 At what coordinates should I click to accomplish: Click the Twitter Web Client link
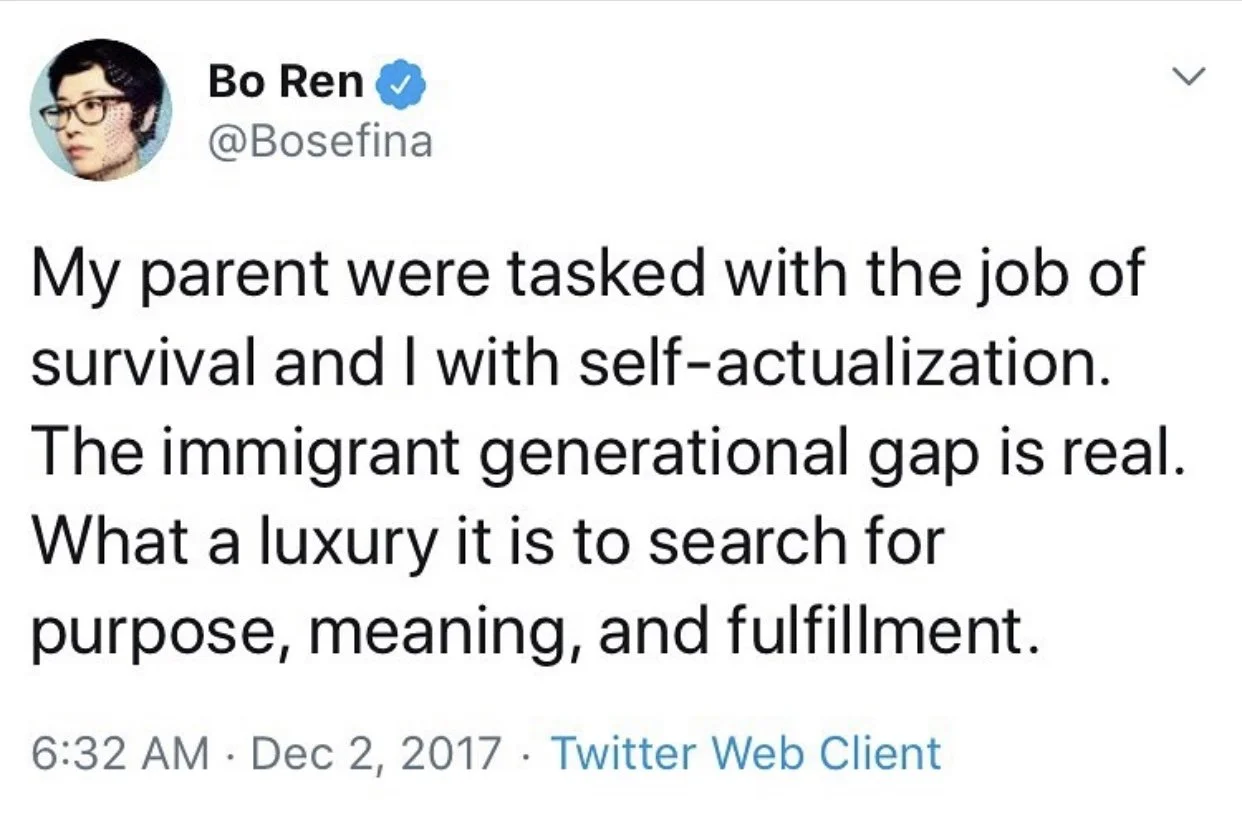coord(745,753)
